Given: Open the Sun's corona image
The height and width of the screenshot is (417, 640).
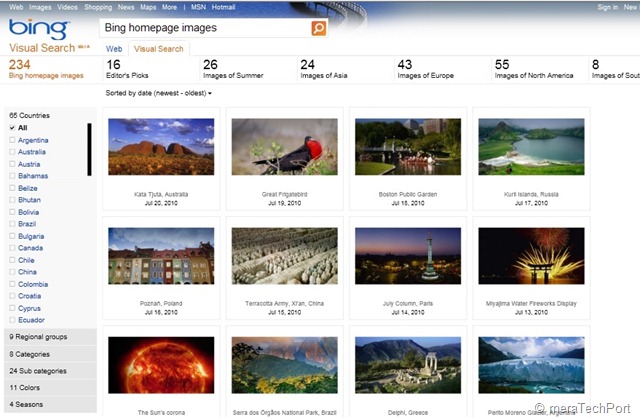Looking at the screenshot, I should pos(161,365).
